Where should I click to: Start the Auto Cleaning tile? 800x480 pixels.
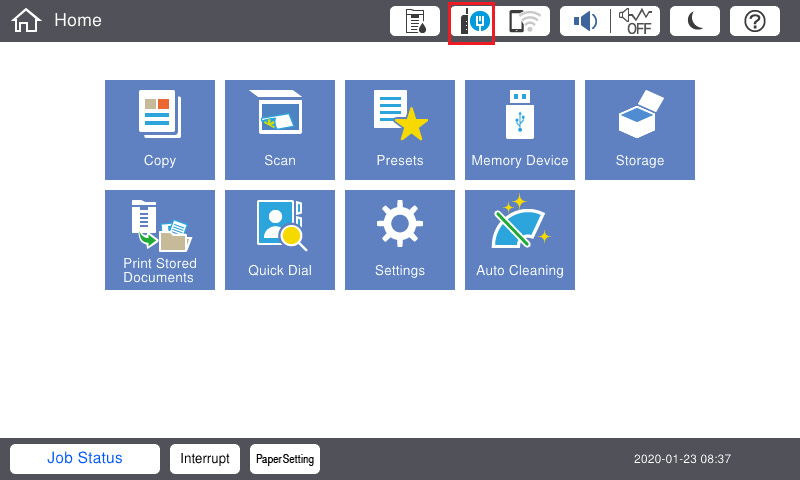520,240
